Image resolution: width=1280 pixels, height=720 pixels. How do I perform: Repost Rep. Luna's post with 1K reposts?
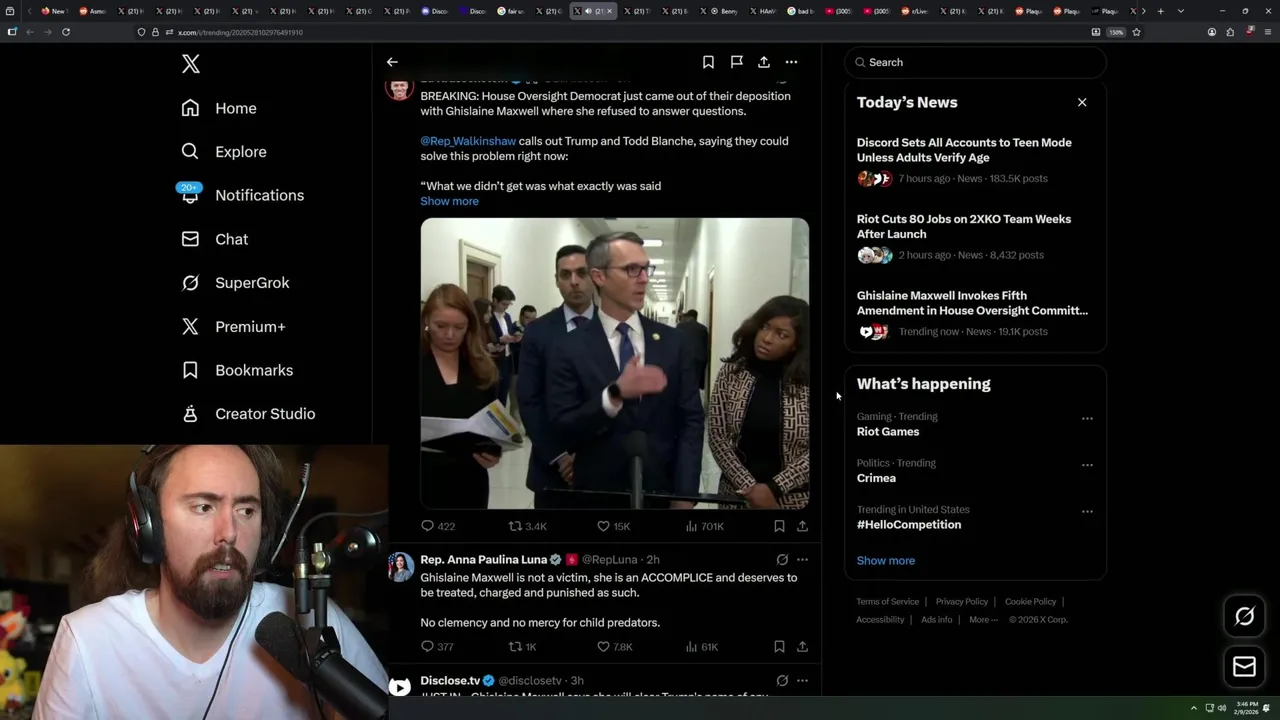523,647
